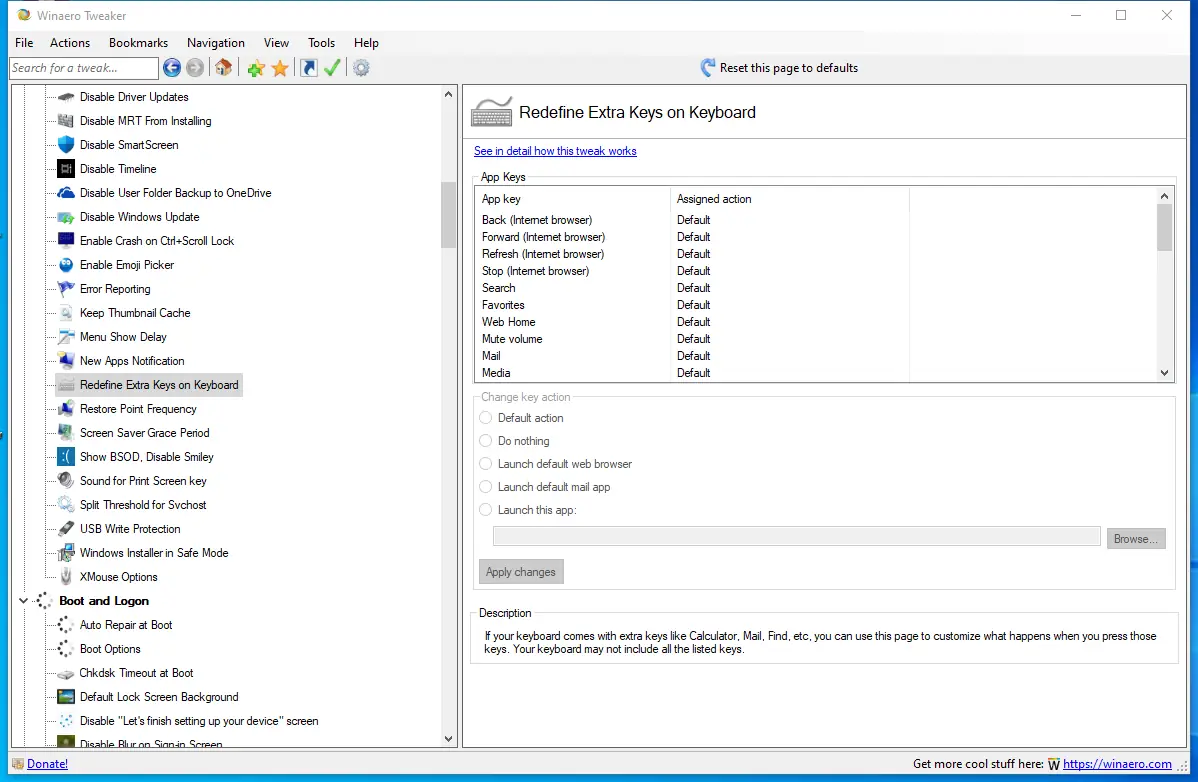Viewport: 1198px width, 782px height.
Task: Open the Help menu
Action: pos(366,43)
